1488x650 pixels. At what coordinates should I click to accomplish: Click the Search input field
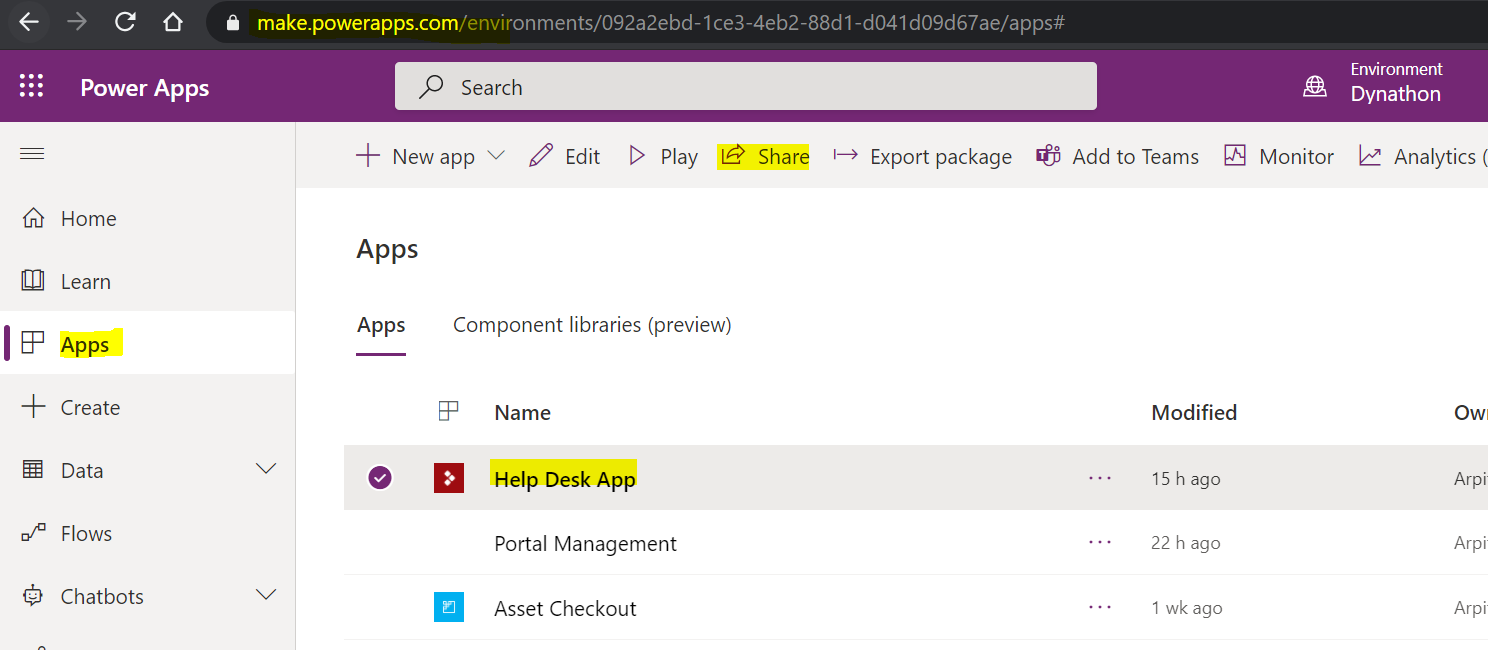745,87
